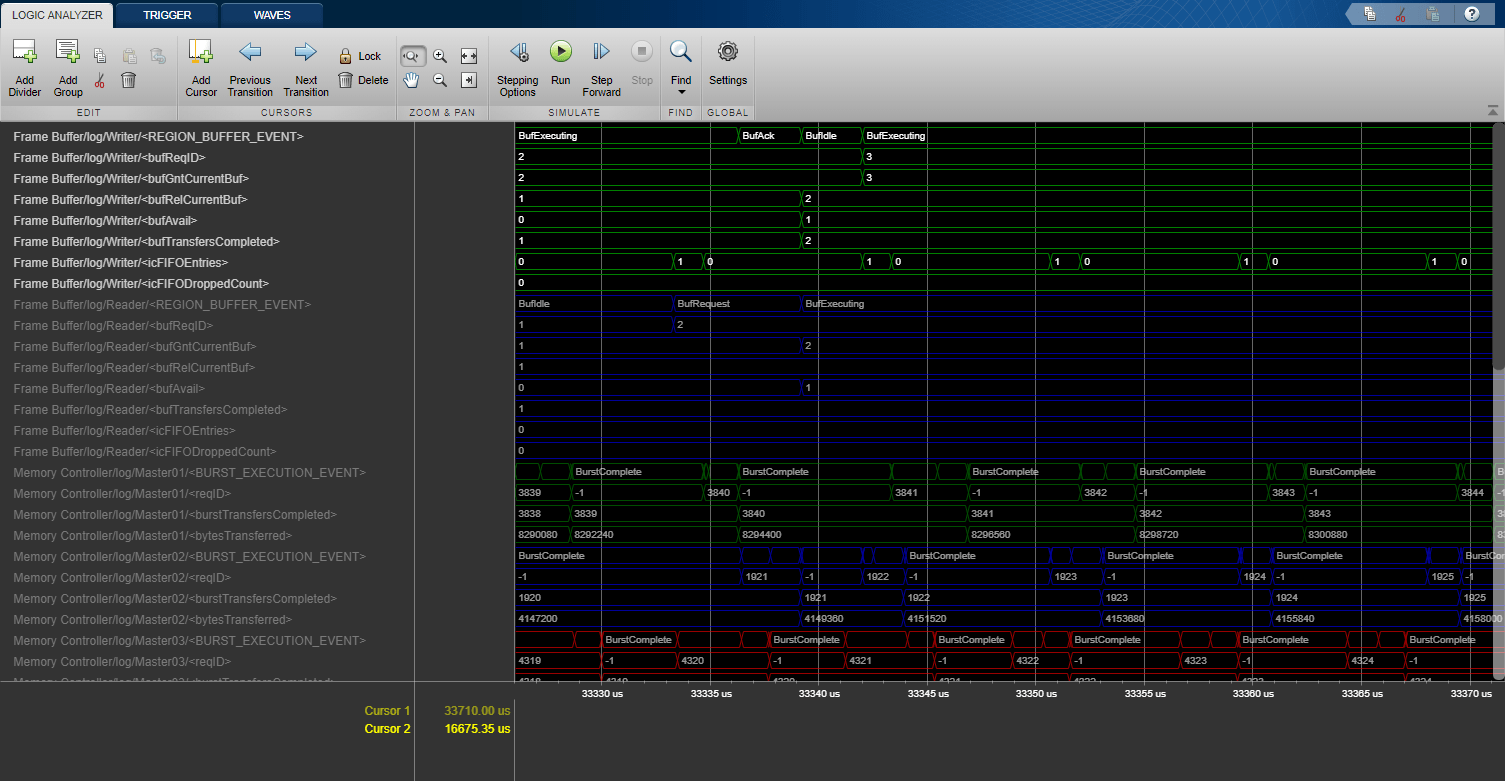This screenshot has width=1505, height=781.
Task: Click the quick access bar copy icon
Action: coord(1370,14)
